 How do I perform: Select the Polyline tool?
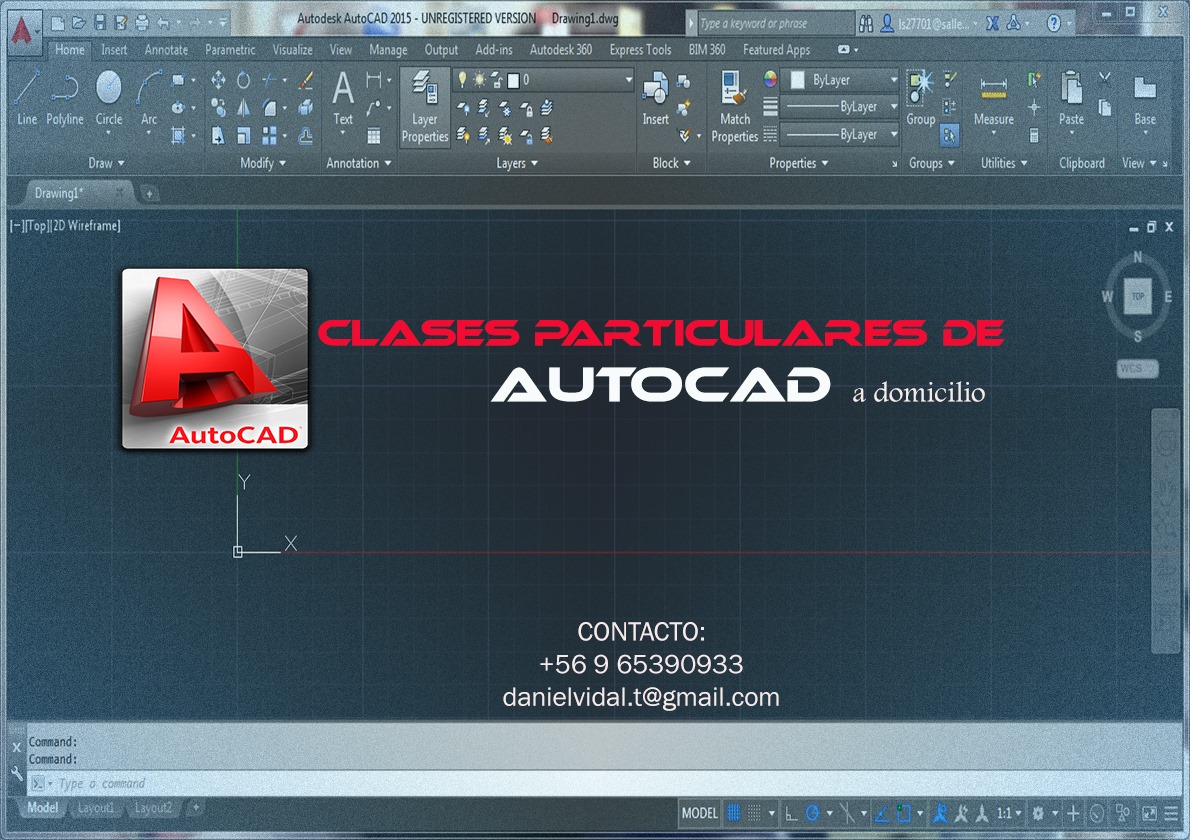point(65,98)
